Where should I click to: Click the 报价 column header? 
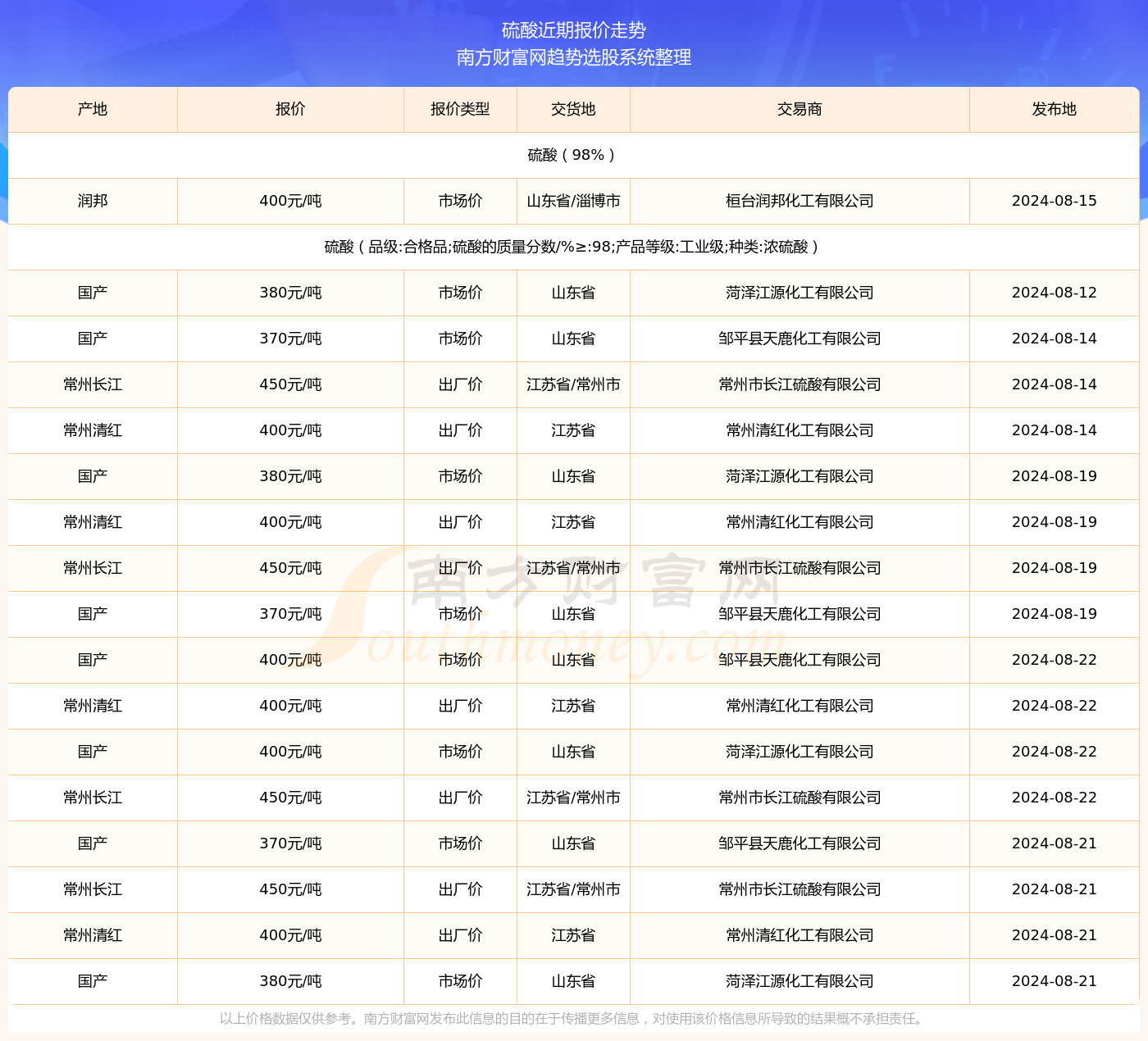point(290,109)
